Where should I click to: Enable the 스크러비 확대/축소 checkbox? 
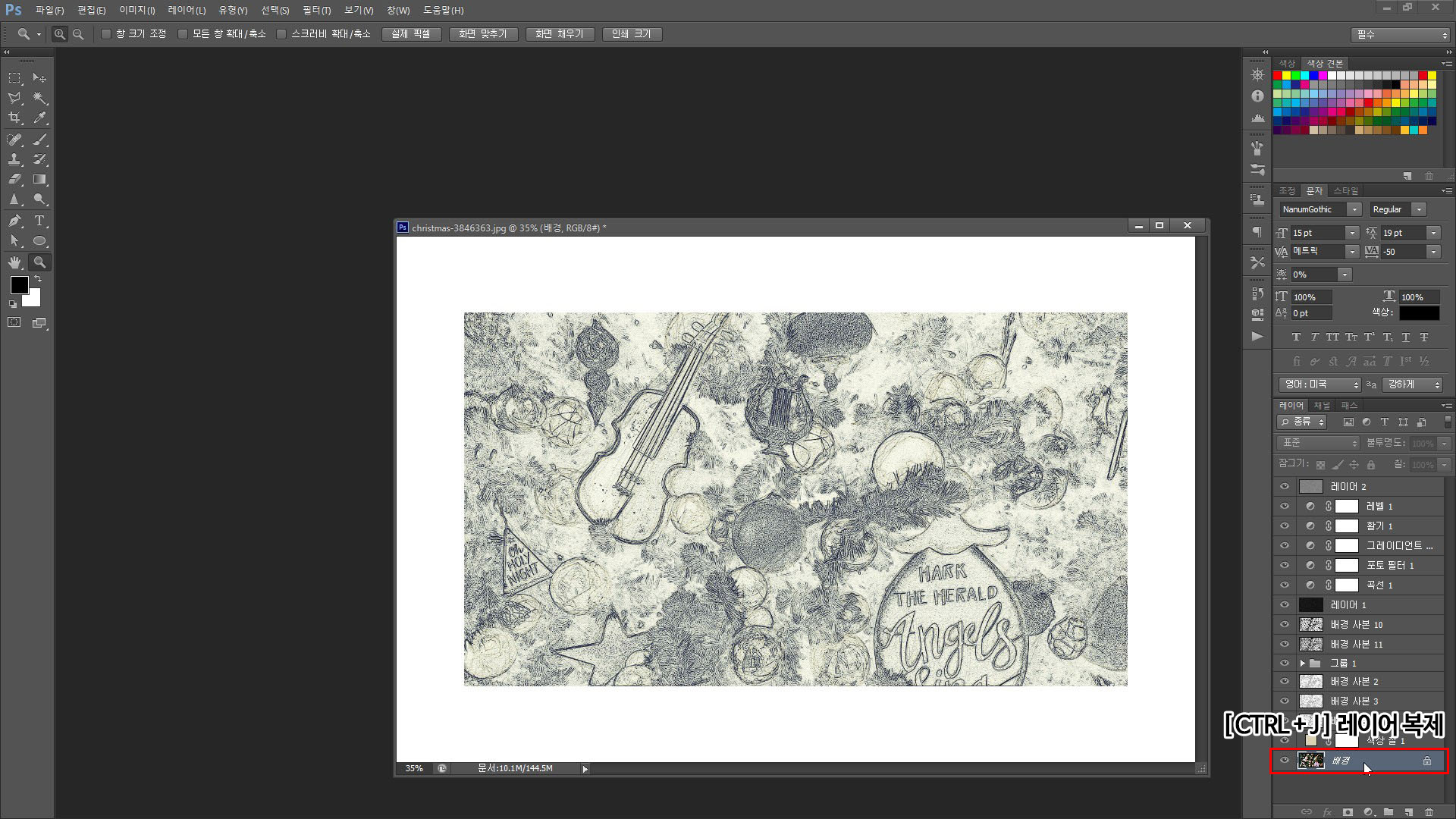coord(281,34)
